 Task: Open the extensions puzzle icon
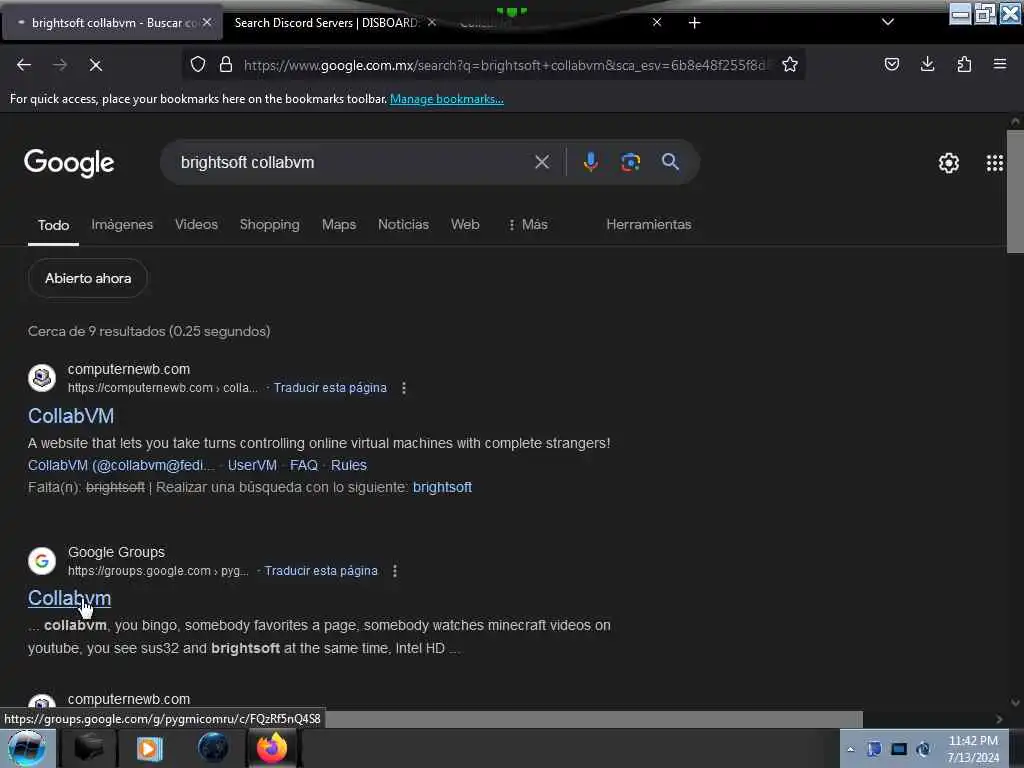[964, 64]
